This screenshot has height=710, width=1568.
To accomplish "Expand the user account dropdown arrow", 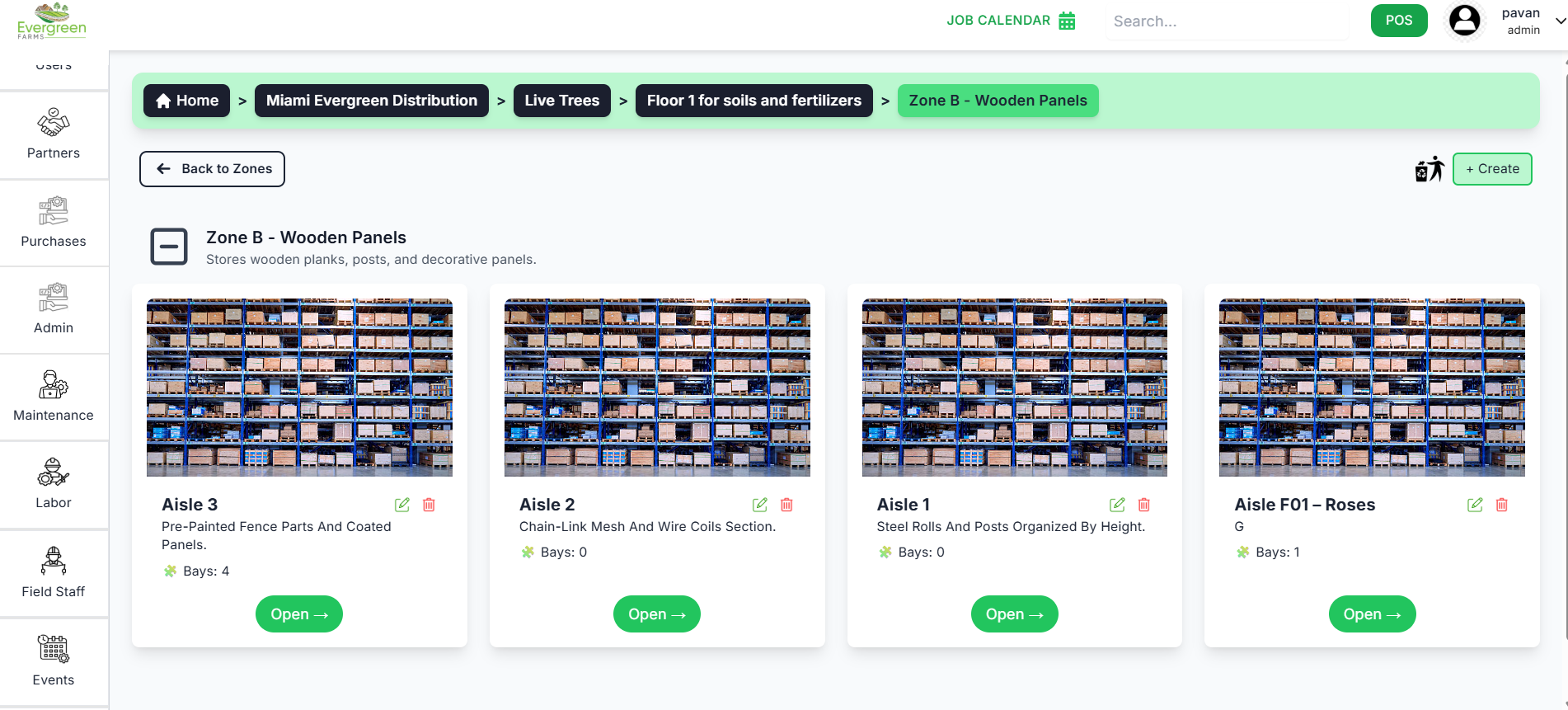I will pos(1560,21).
